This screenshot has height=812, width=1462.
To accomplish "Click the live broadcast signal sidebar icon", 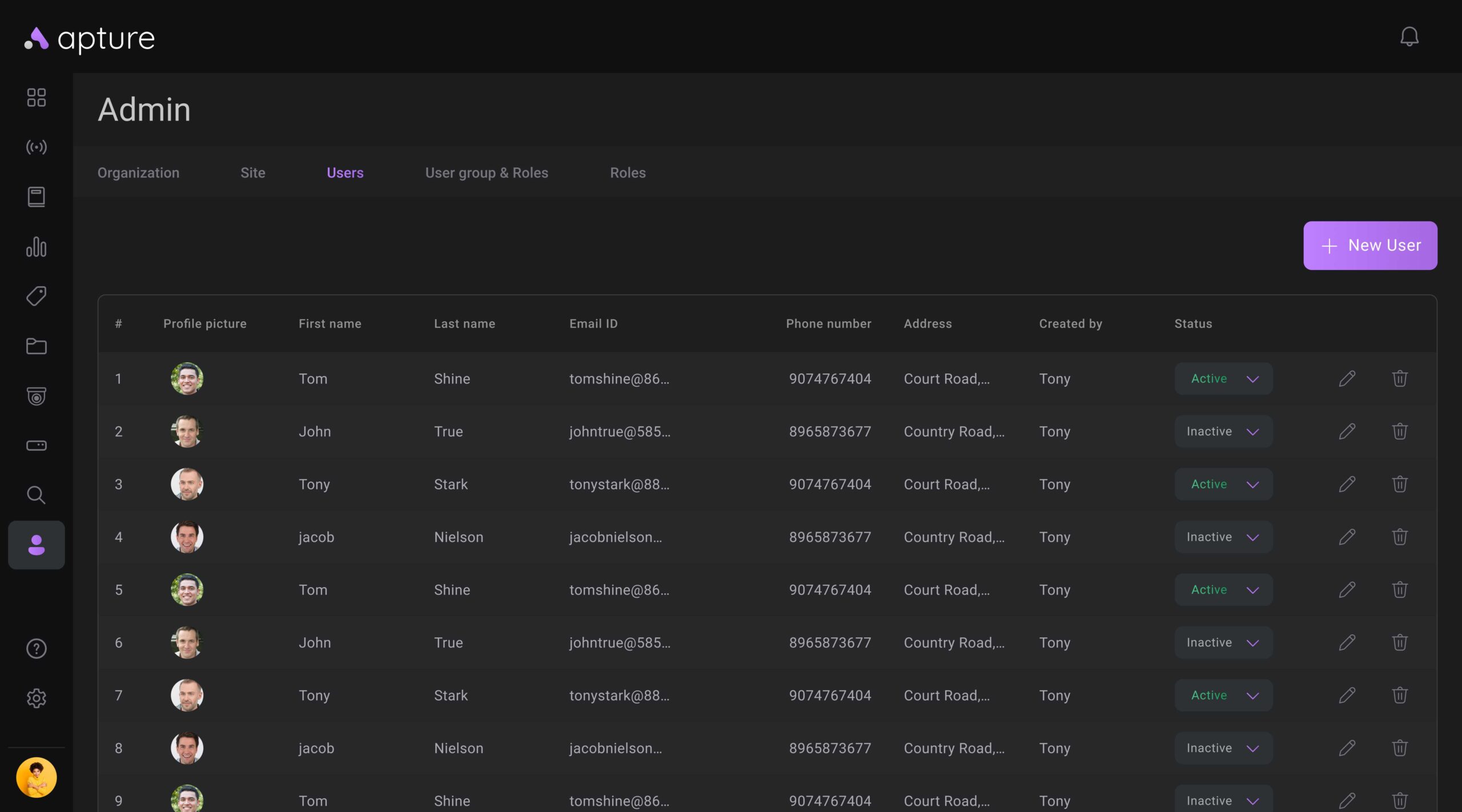I will (36, 147).
